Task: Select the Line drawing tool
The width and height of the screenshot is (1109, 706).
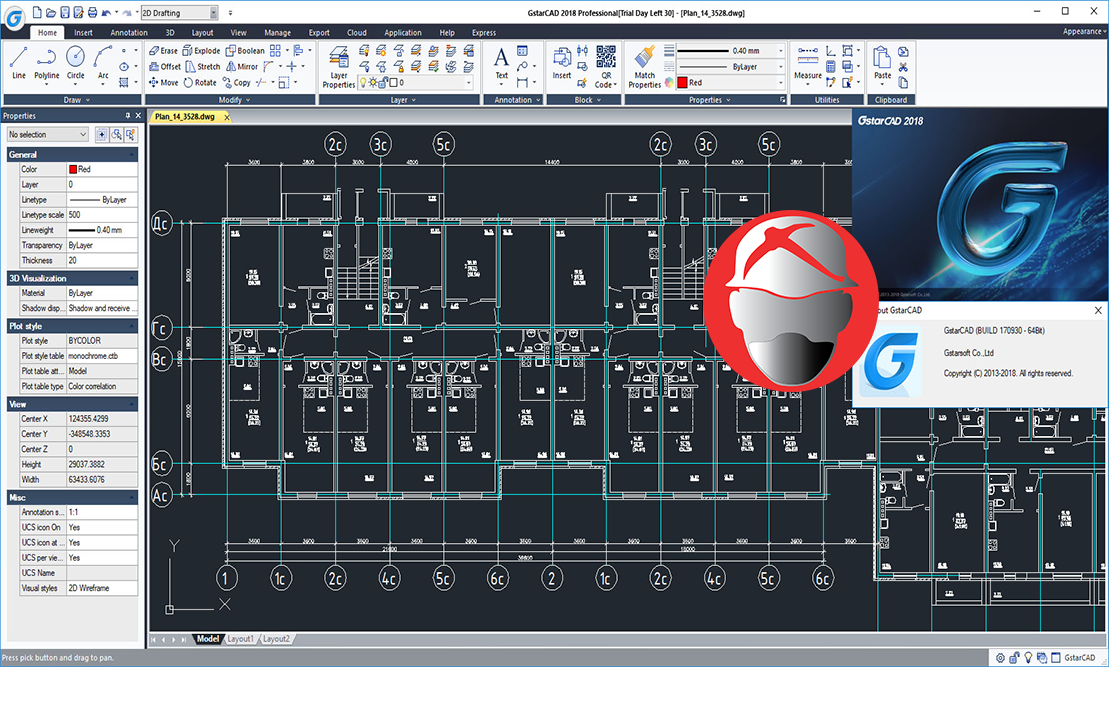Action: point(18,62)
